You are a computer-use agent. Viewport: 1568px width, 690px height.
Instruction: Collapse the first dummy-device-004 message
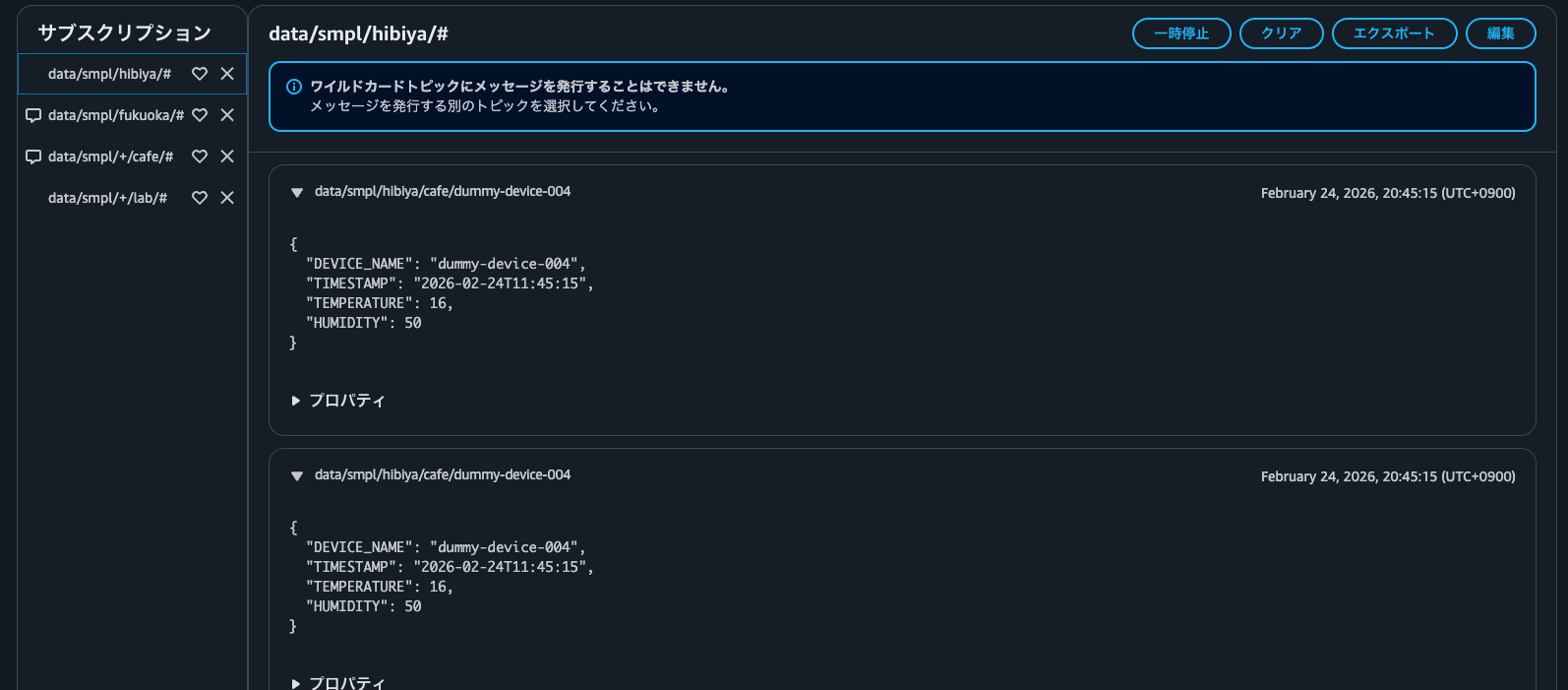296,193
